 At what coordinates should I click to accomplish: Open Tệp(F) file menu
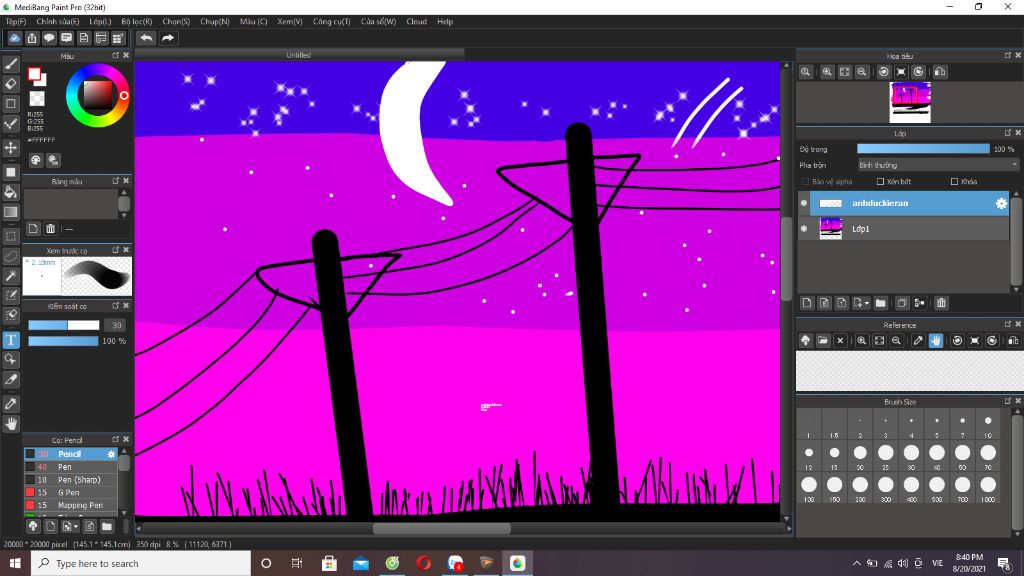pos(16,22)
